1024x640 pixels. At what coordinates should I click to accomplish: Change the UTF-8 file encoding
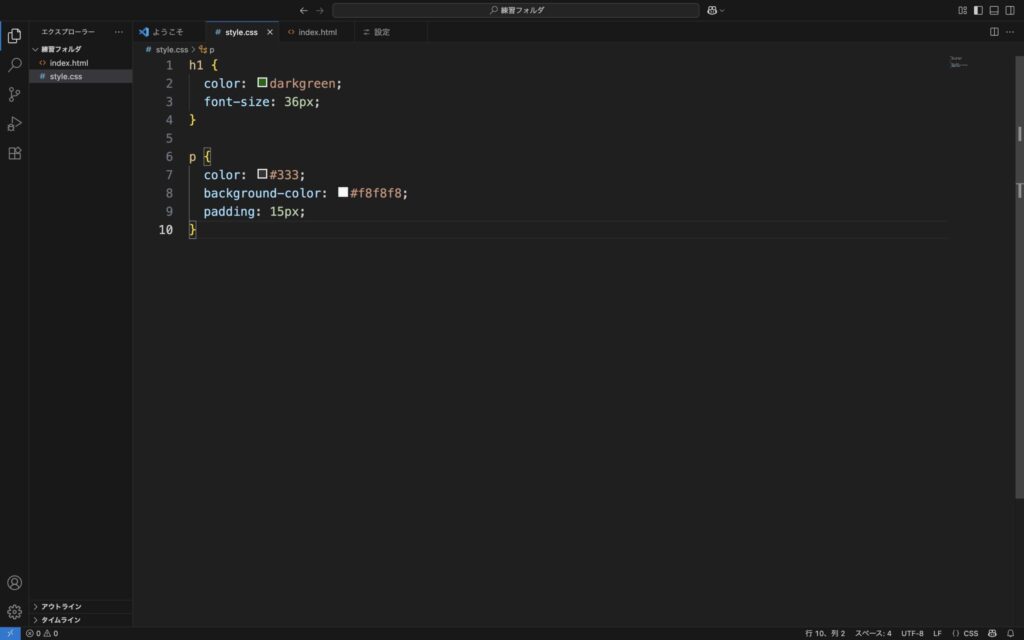point(912,633)
